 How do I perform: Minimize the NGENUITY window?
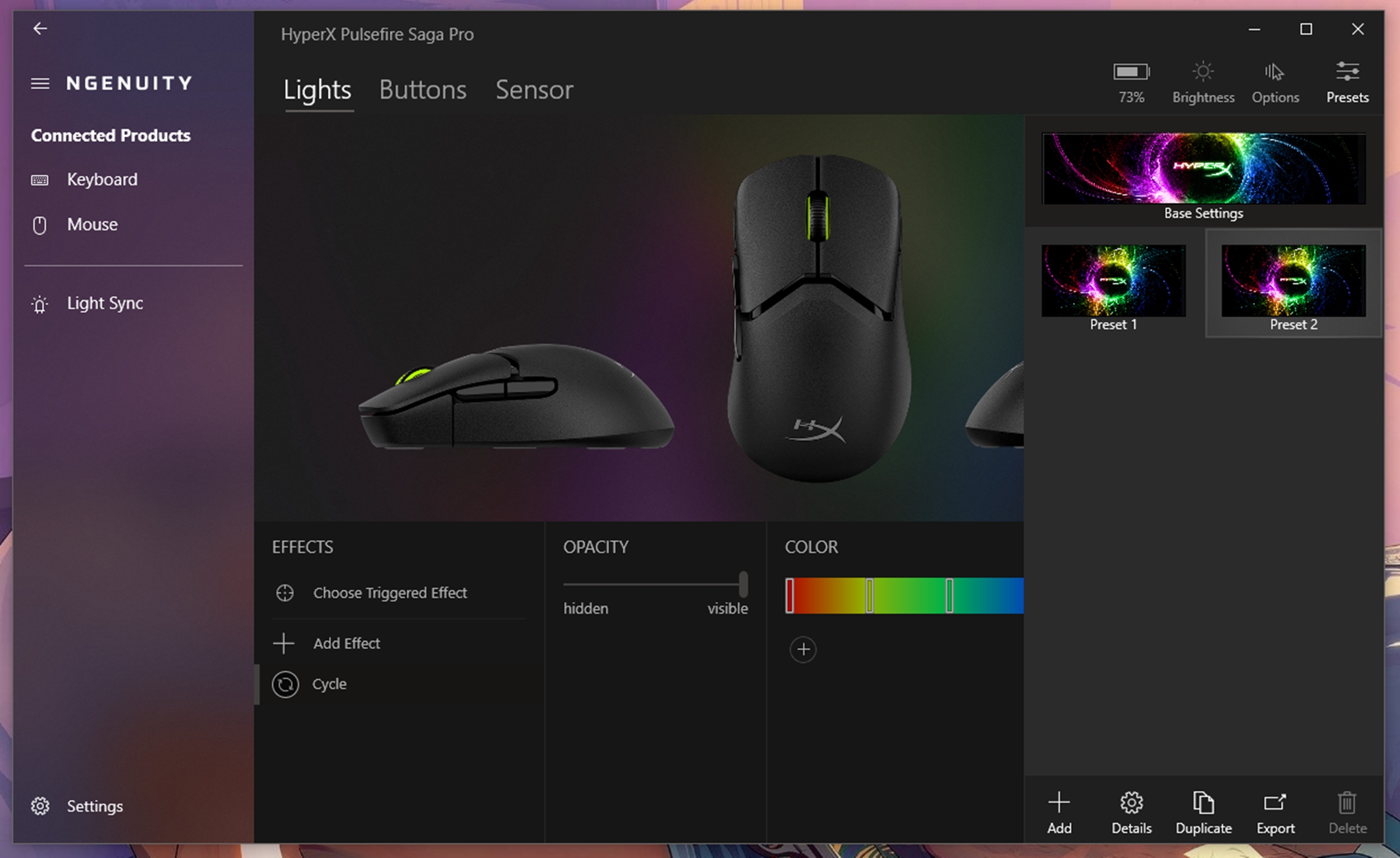coord(1254,29)
